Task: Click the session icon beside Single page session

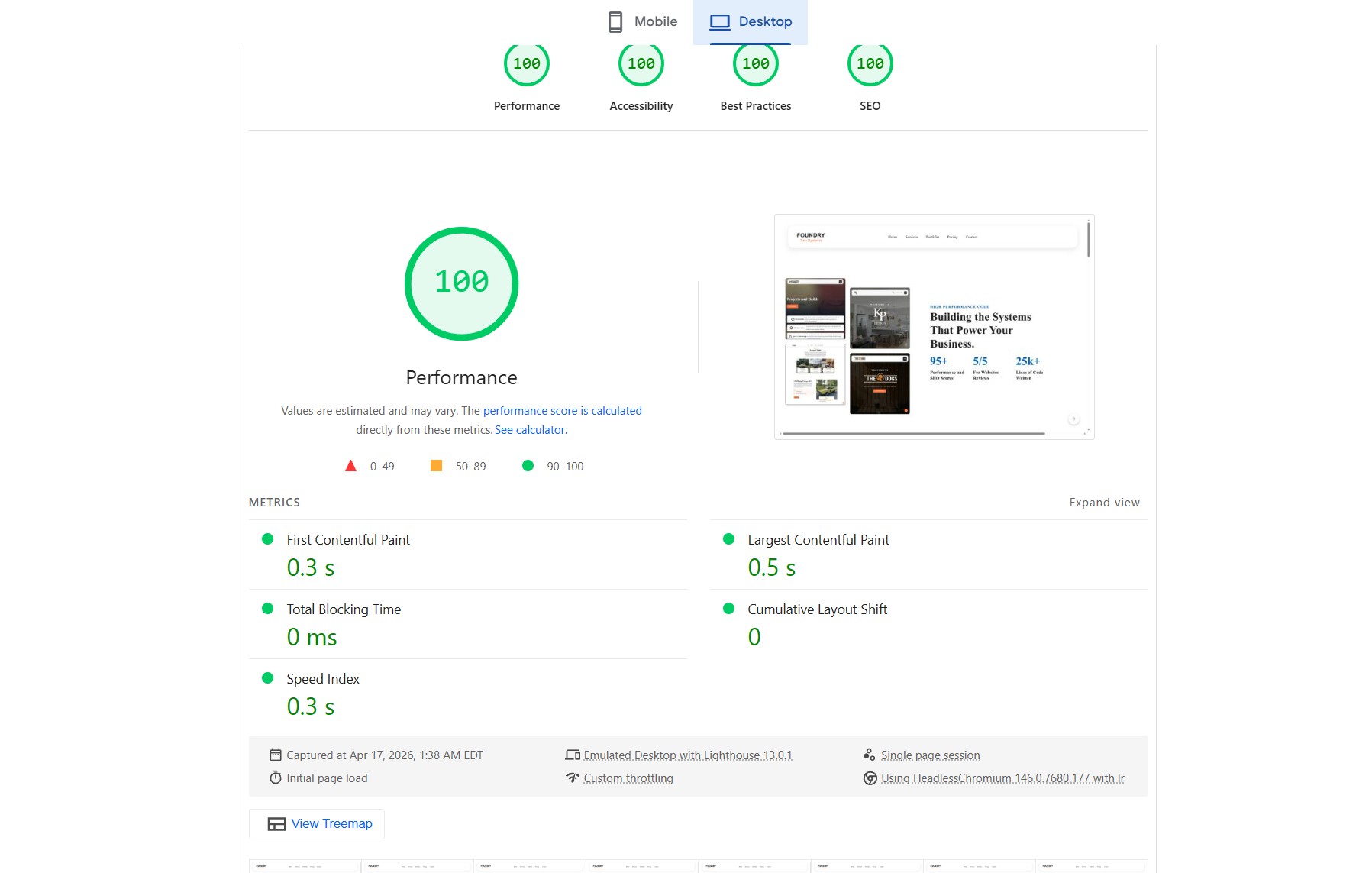Action: click(868, 754)
